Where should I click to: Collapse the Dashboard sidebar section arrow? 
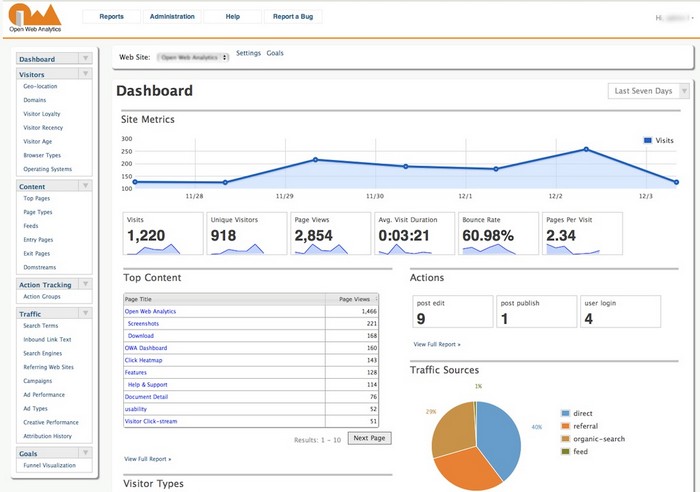(85, 58)
